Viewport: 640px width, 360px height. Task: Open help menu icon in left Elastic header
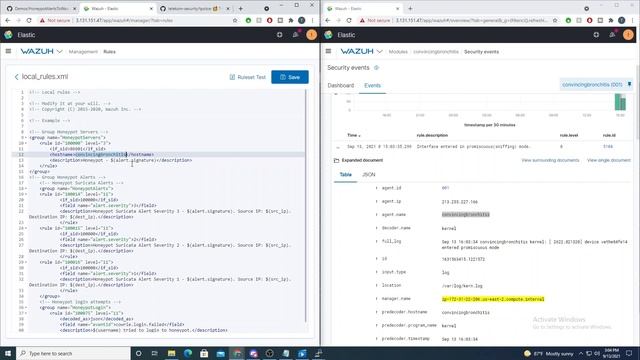tap(280, 35)
